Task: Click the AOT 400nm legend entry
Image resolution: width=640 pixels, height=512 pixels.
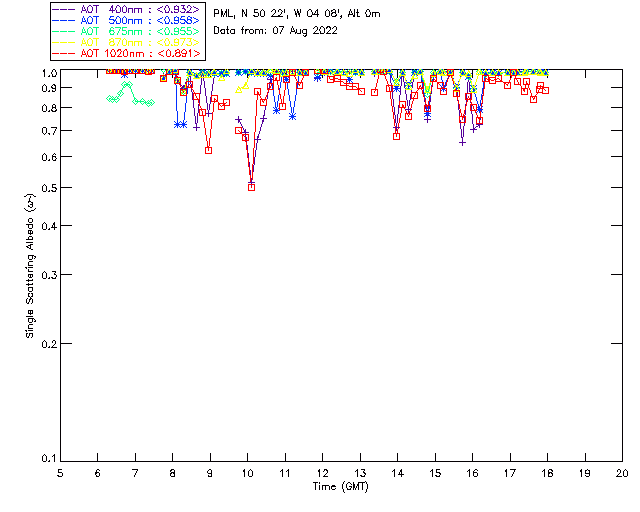Action: 127,10
